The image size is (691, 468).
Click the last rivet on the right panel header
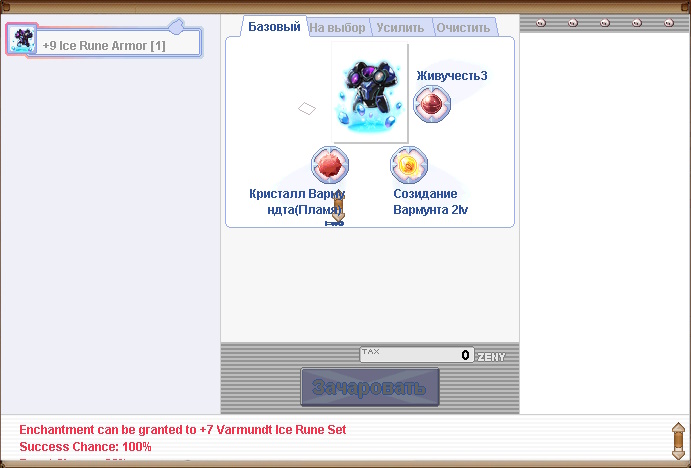[668, 23]
